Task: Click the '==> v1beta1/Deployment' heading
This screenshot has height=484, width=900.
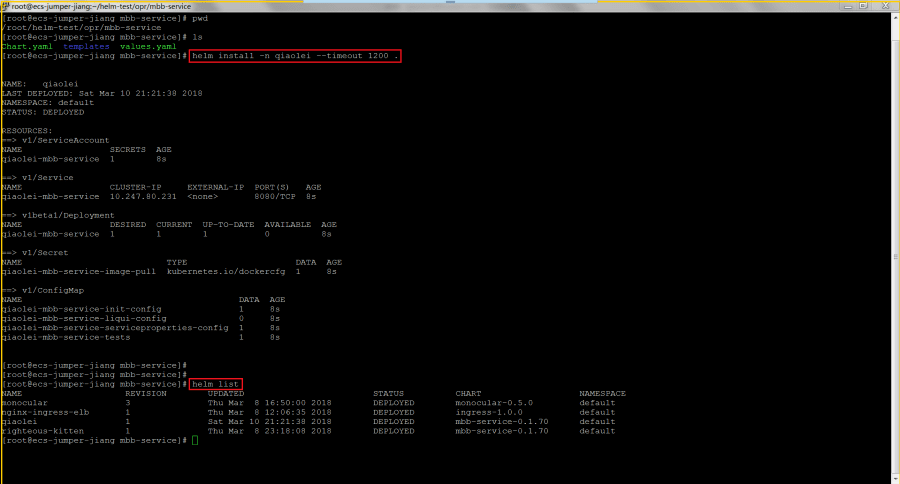Action: click(58, 215)
